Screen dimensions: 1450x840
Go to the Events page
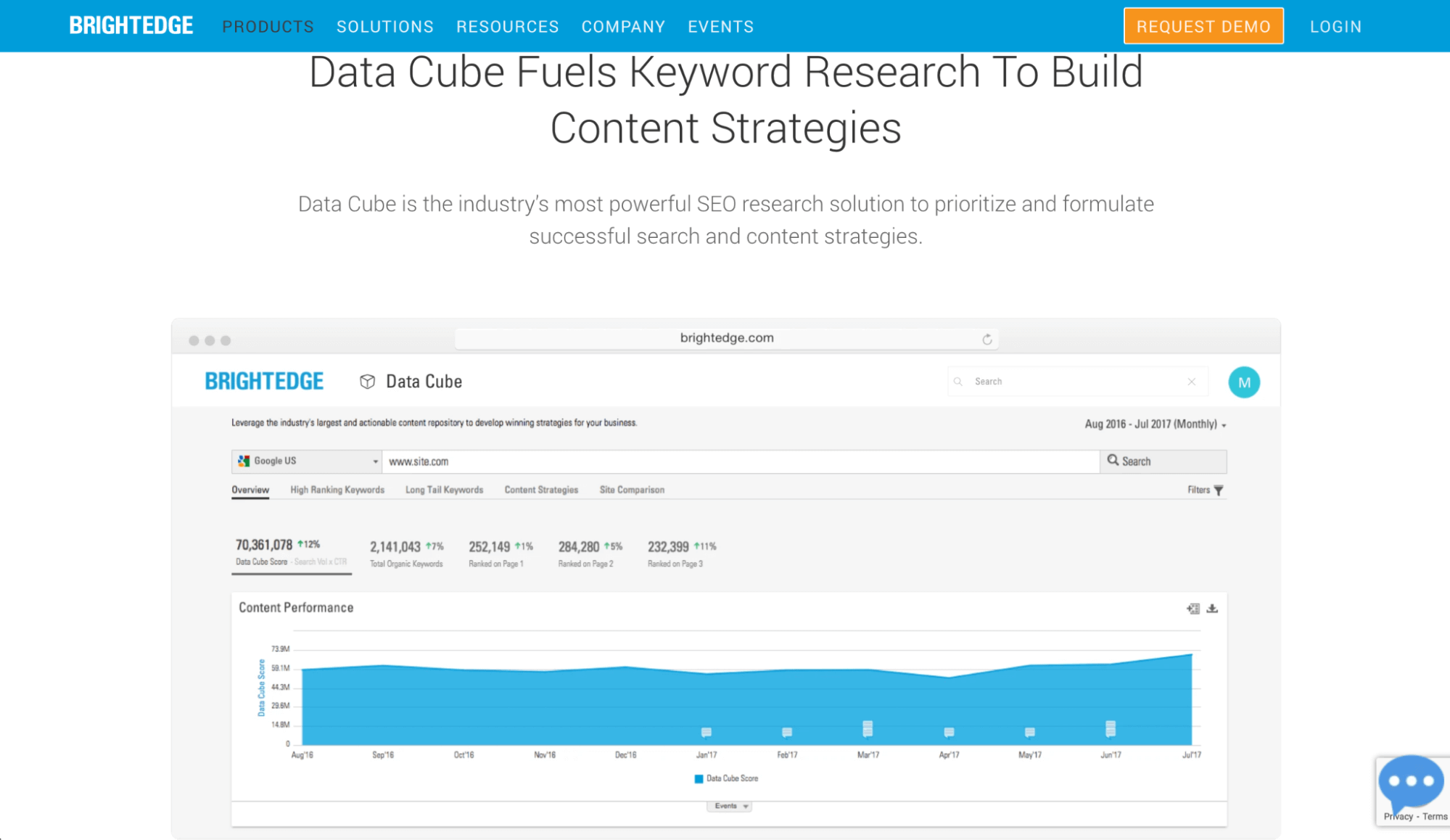click(720, 27)
